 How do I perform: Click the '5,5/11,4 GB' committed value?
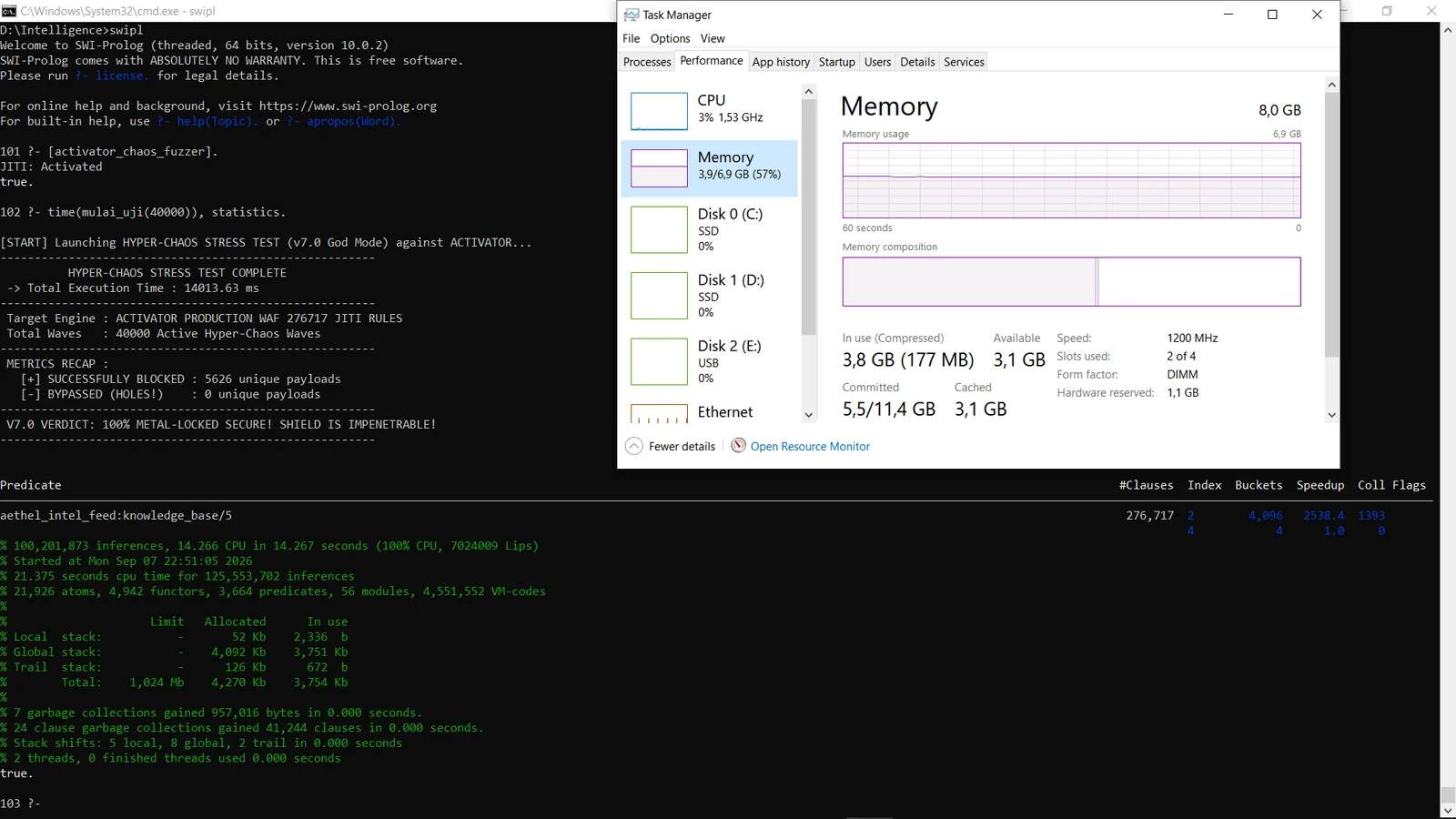(889, 409)
